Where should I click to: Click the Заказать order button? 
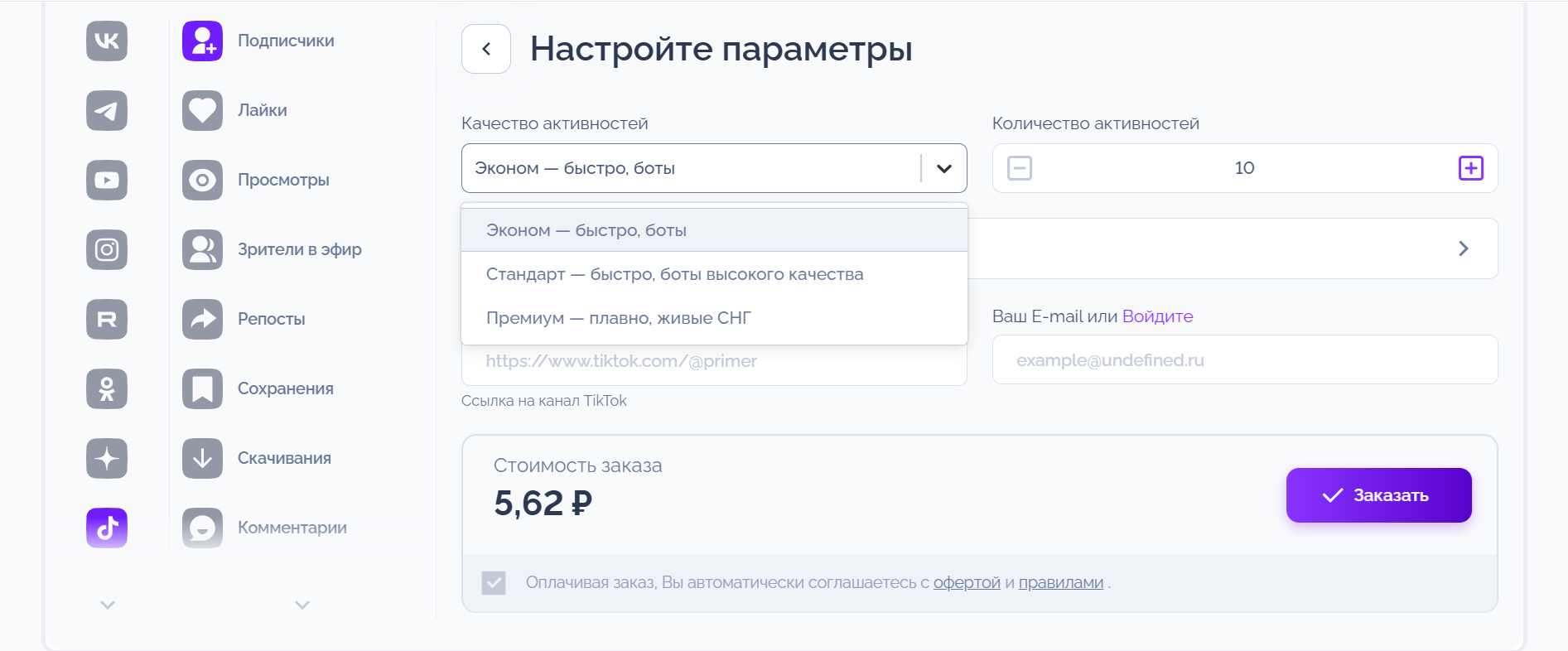[x=1379, y=495]
